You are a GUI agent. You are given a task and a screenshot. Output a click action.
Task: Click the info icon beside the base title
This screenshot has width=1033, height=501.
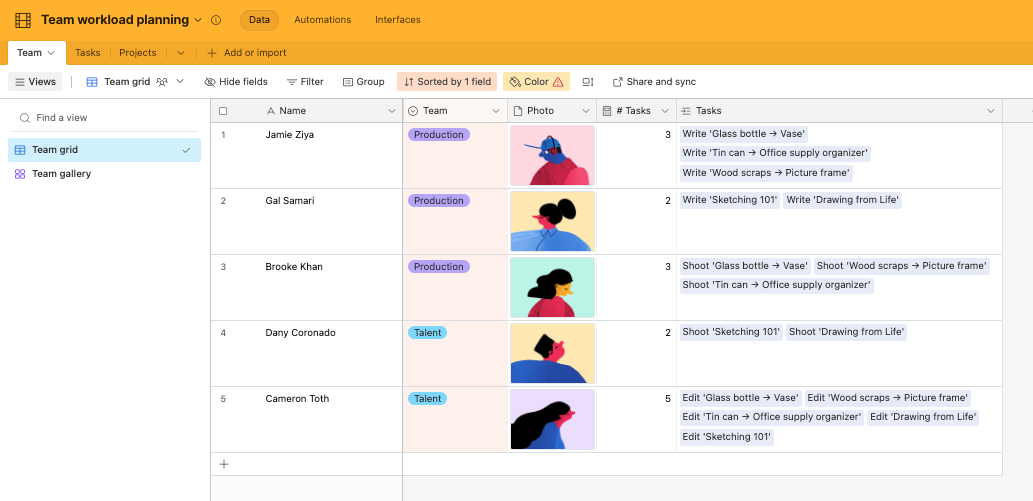[216, 20]
